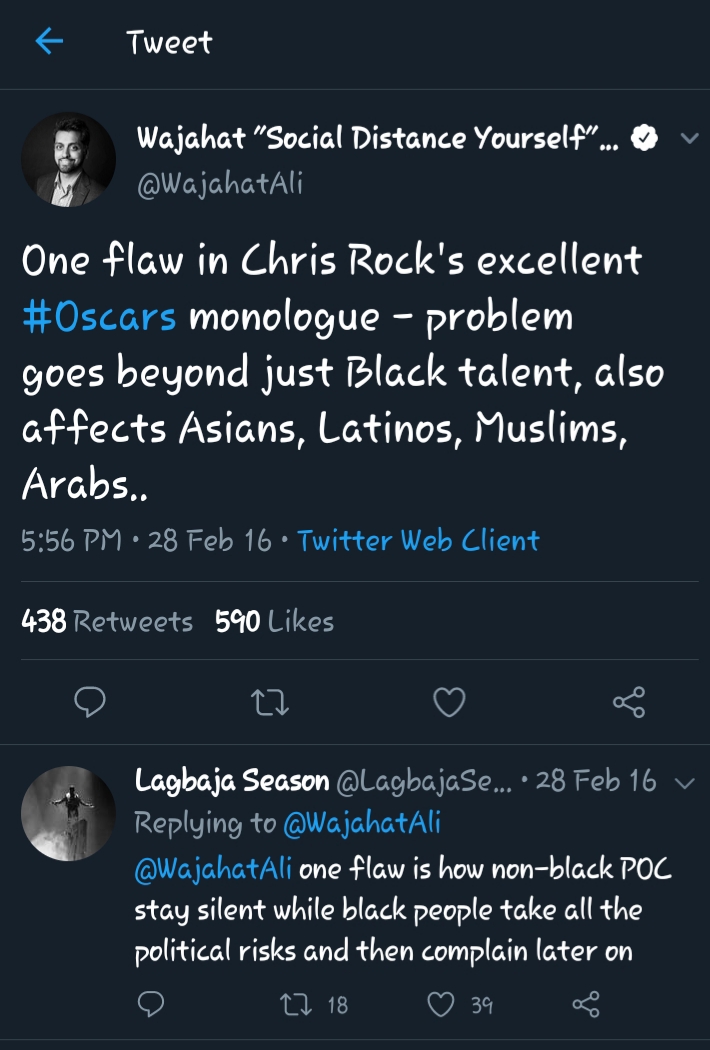Viewport: 710px width, 1050px height.
Task: Open the #Oscars hashtag
Action: [99, 317]
